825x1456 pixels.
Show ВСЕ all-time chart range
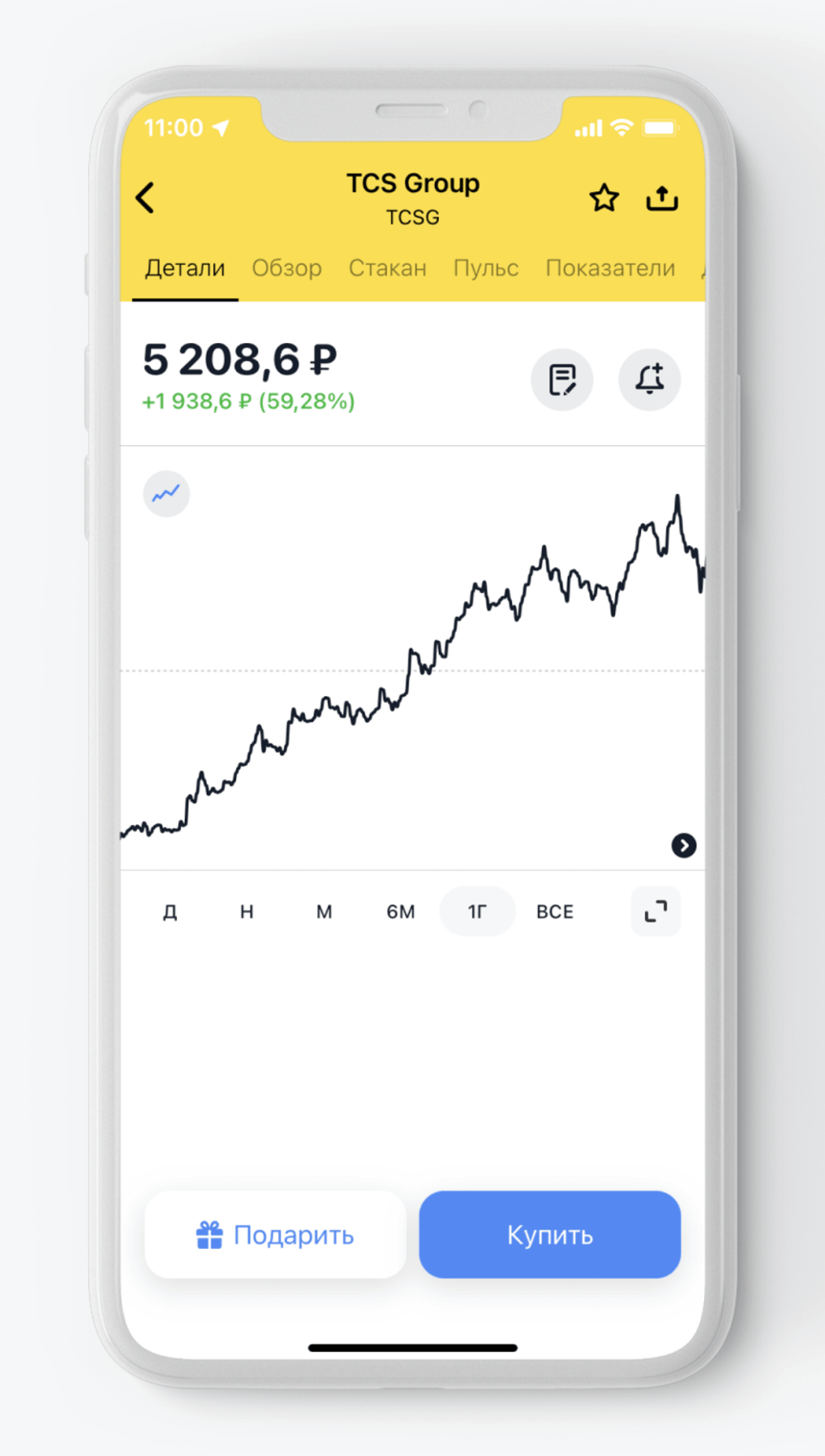(555, 911)
